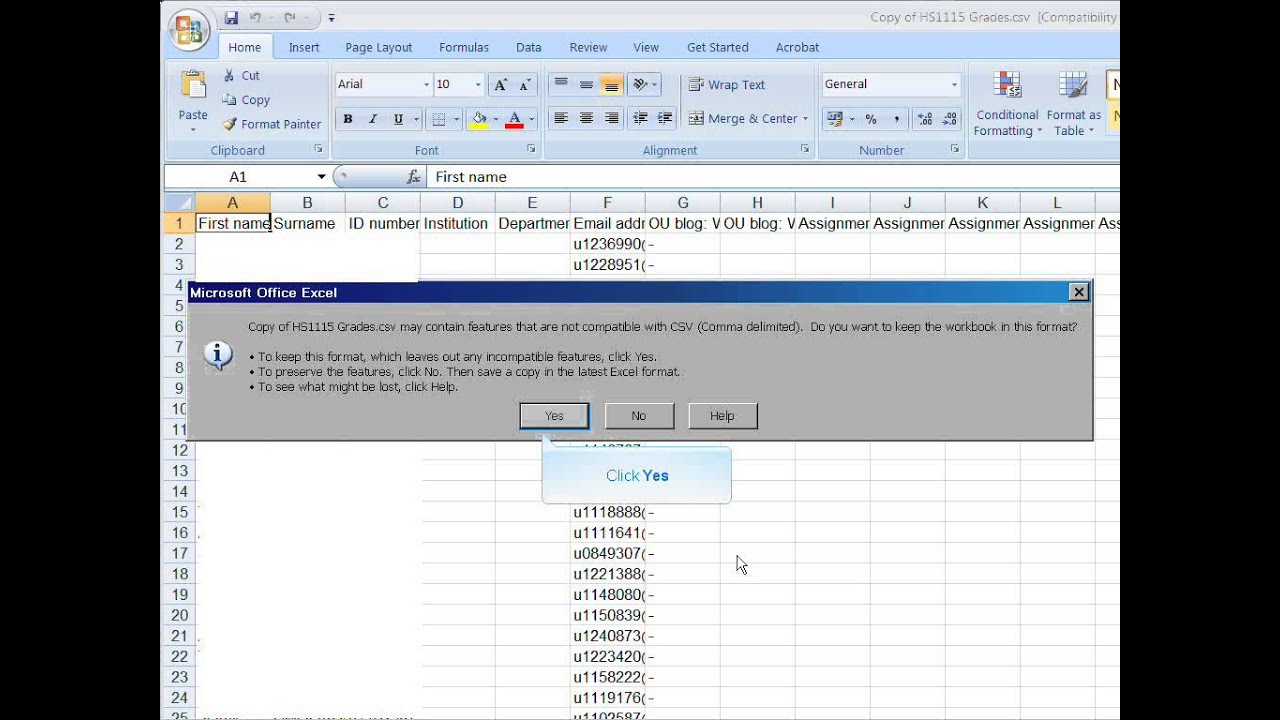This screenshot has height=720, width=1280.
Task: Apply Percent Style
Action: tap(871, 118)
